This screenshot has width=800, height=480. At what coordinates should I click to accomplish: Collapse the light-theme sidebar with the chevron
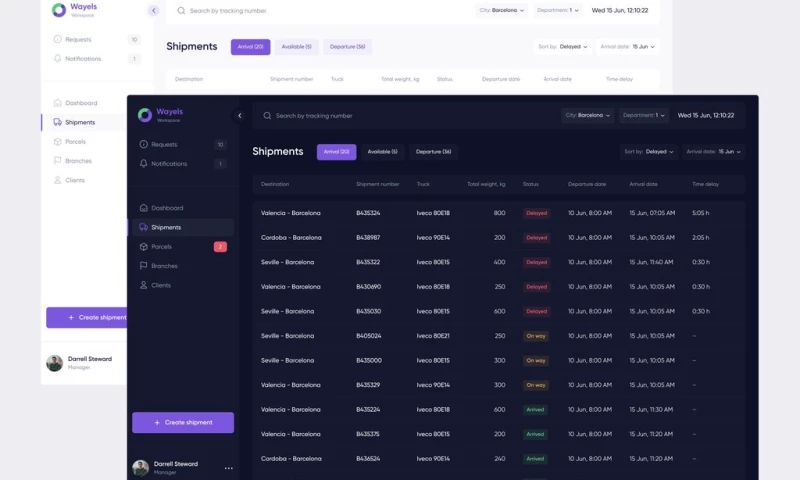tap(153, 10)
